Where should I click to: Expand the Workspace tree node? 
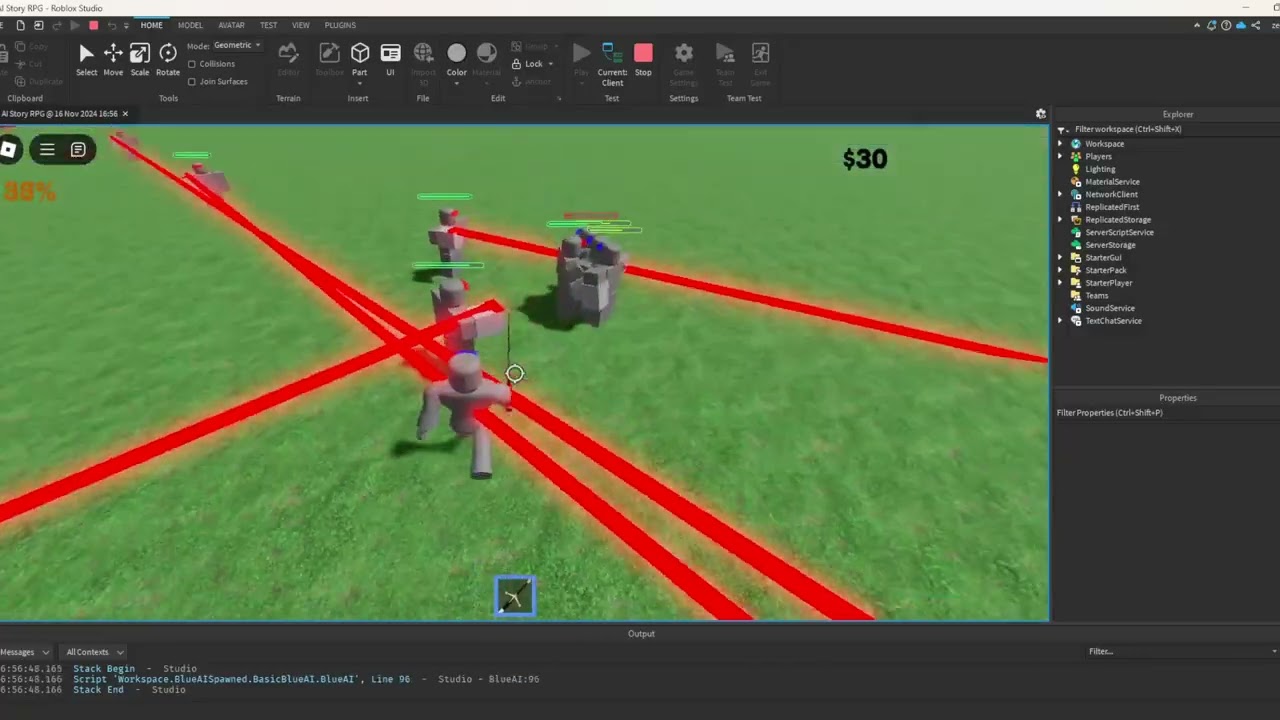click(x=1060, y=144)
